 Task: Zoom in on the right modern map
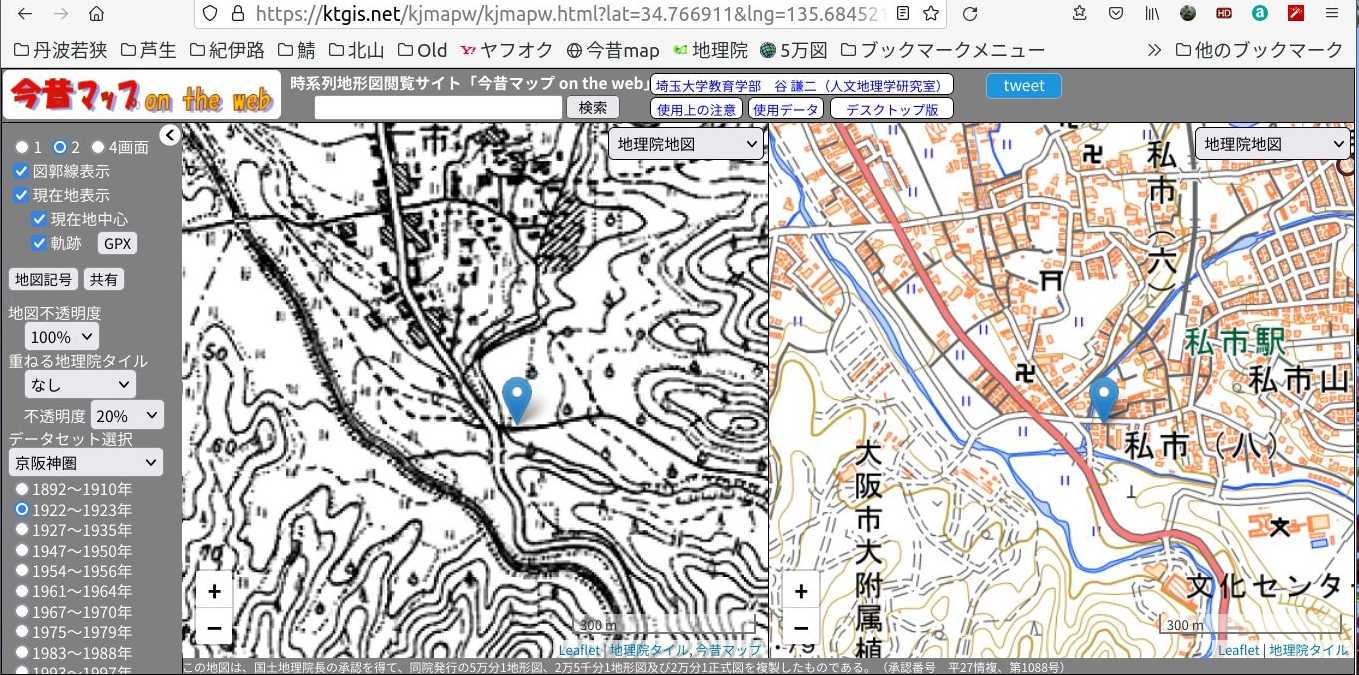[800, 591]
